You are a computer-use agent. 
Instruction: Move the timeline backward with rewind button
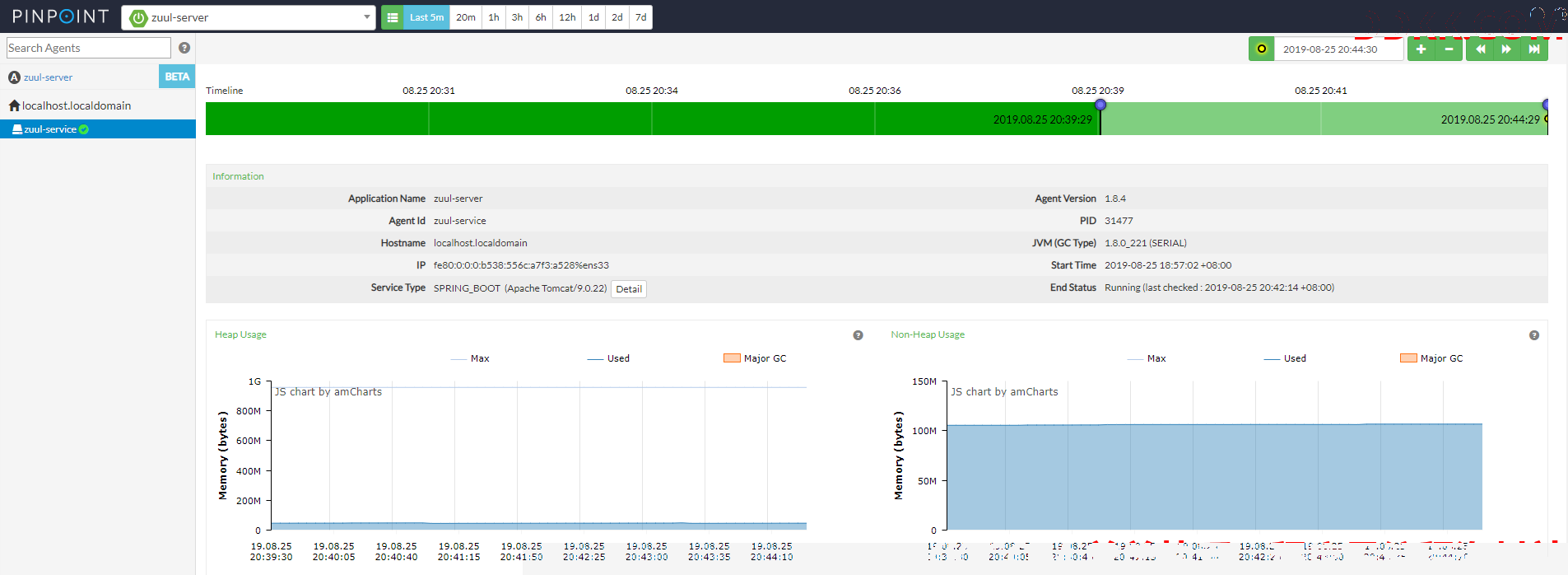click(1480, 49)
